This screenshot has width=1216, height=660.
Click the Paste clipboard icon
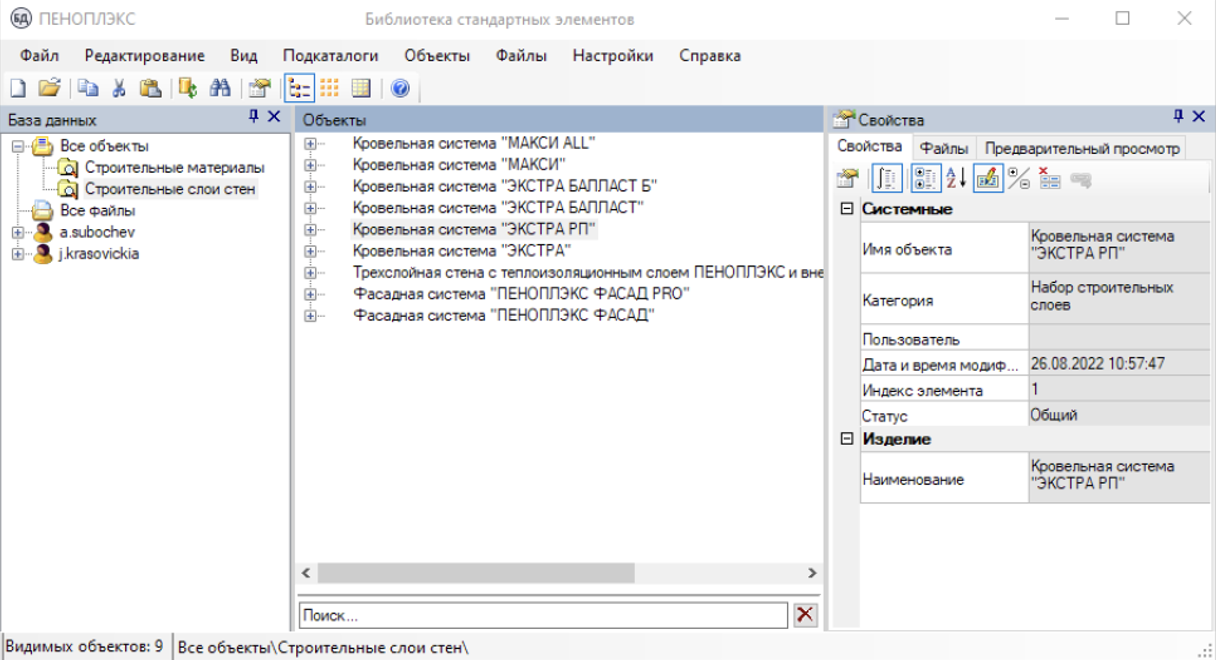150,88
